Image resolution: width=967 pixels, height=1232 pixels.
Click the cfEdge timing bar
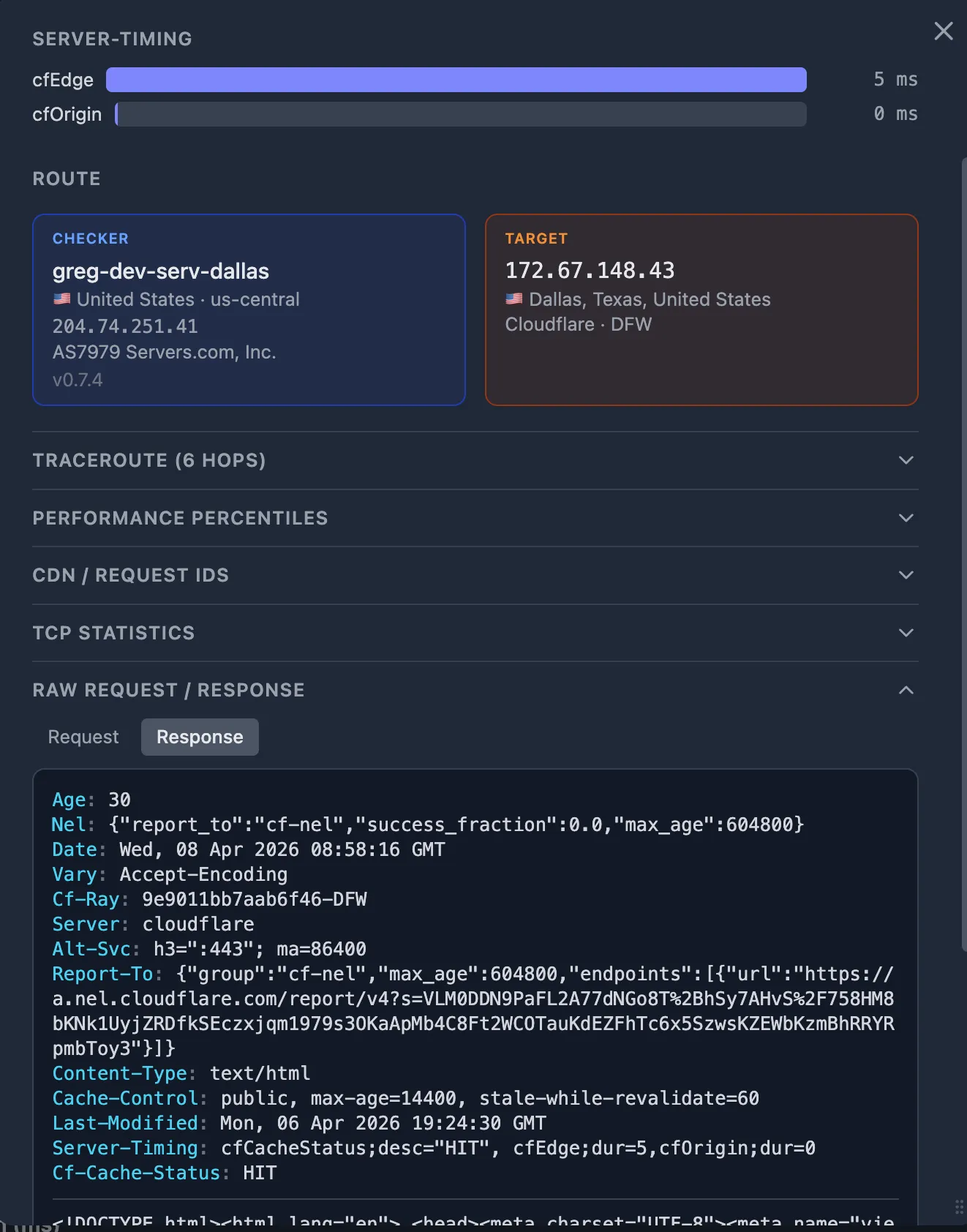coord(456,80)
